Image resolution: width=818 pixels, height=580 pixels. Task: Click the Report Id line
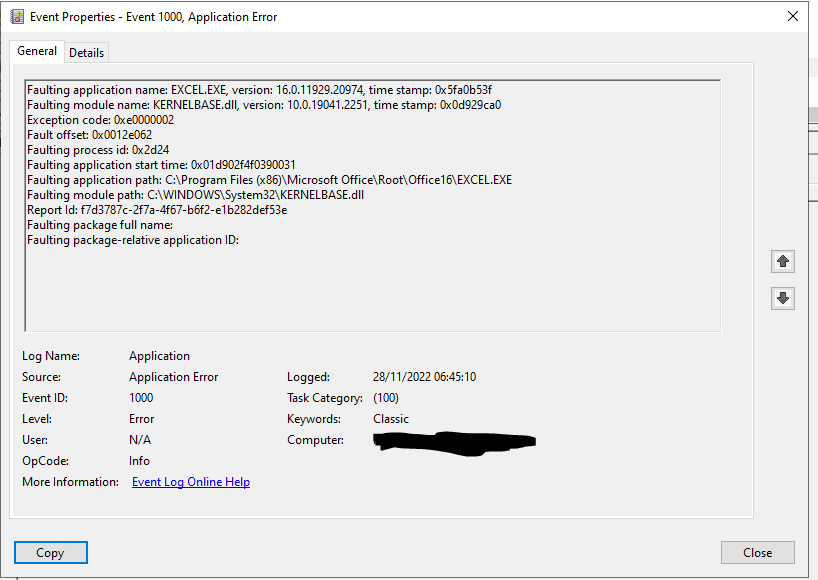[x=157, y=210]
